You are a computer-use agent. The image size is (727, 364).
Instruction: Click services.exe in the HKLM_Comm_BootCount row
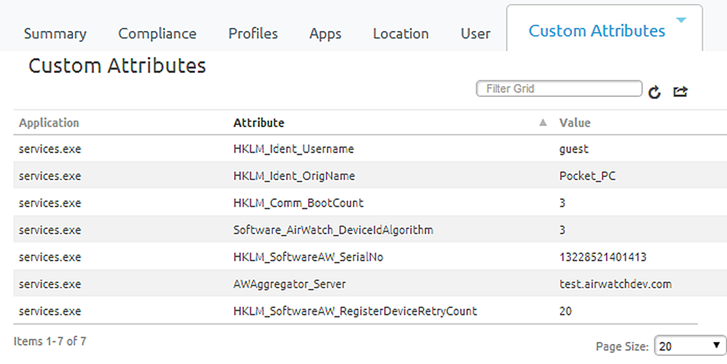click(50, 203)
